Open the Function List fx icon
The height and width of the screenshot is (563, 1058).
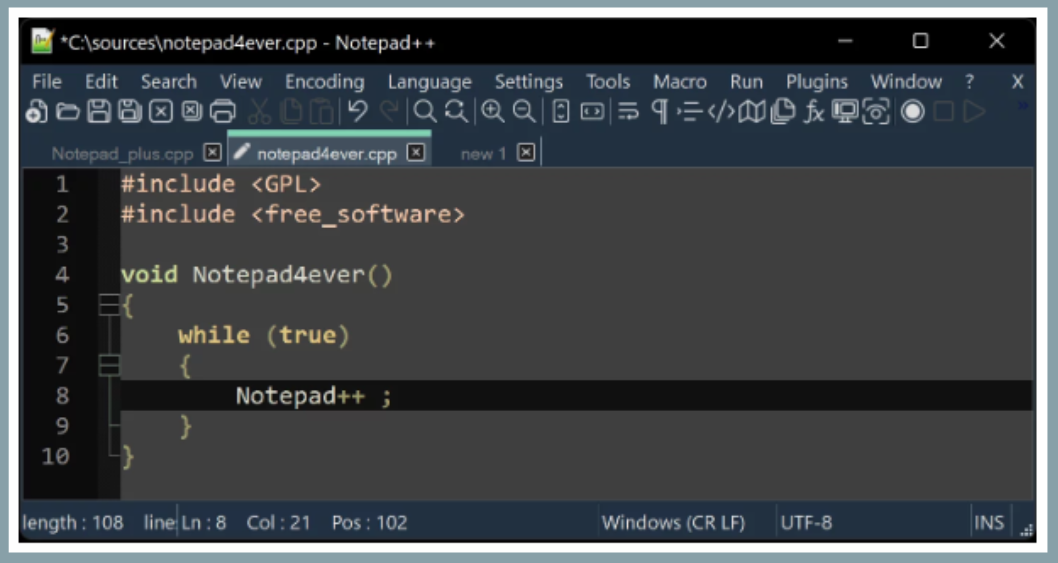pyautogui.click(x=814, y=111)
